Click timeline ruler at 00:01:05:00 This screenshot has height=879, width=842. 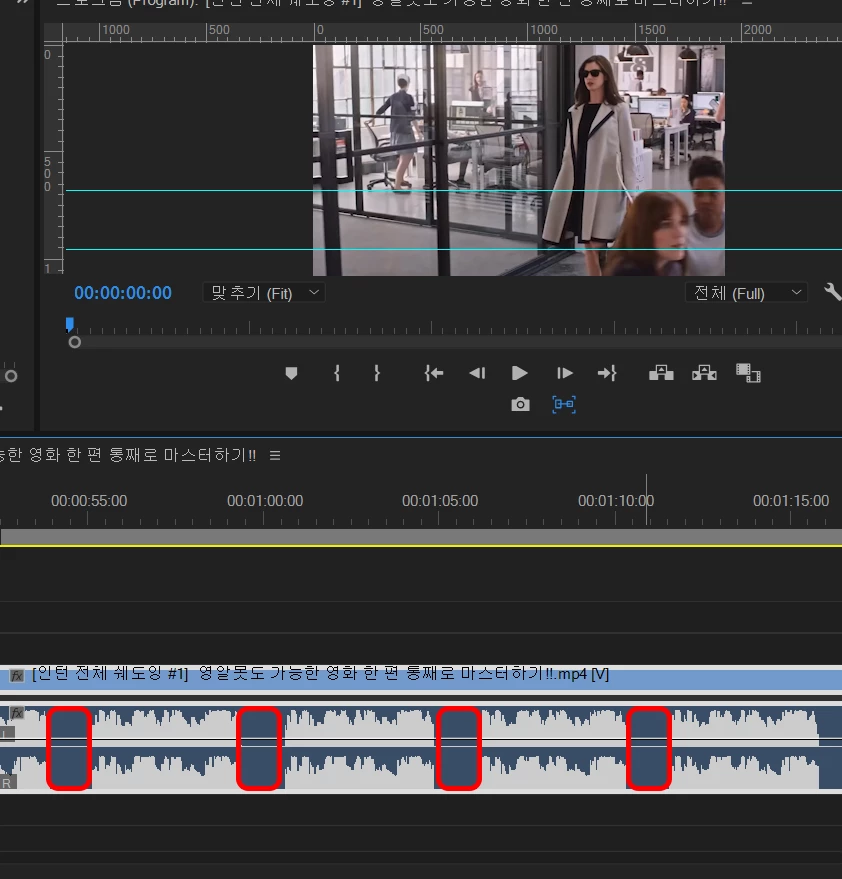439,501
